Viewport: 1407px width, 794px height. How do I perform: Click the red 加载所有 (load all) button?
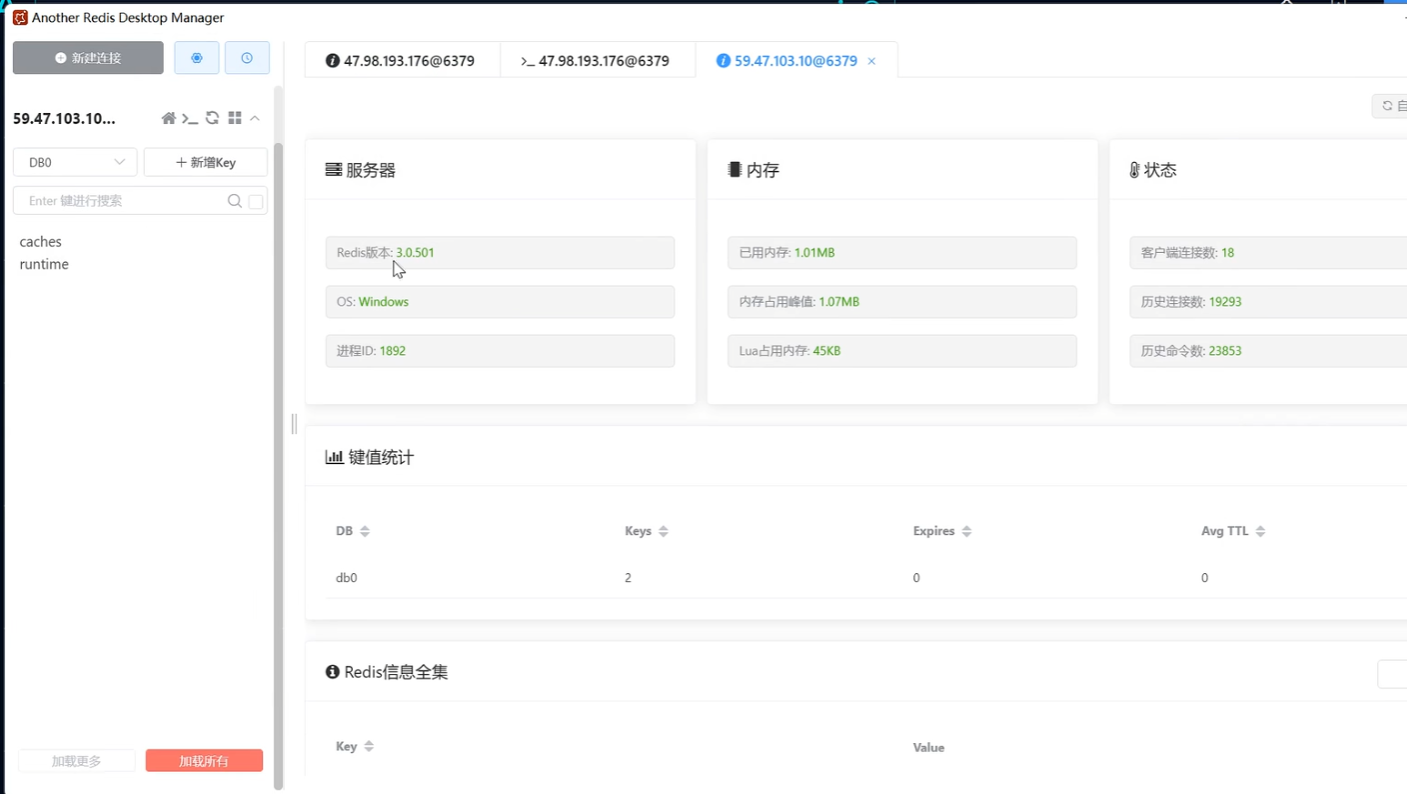point(204,761)
